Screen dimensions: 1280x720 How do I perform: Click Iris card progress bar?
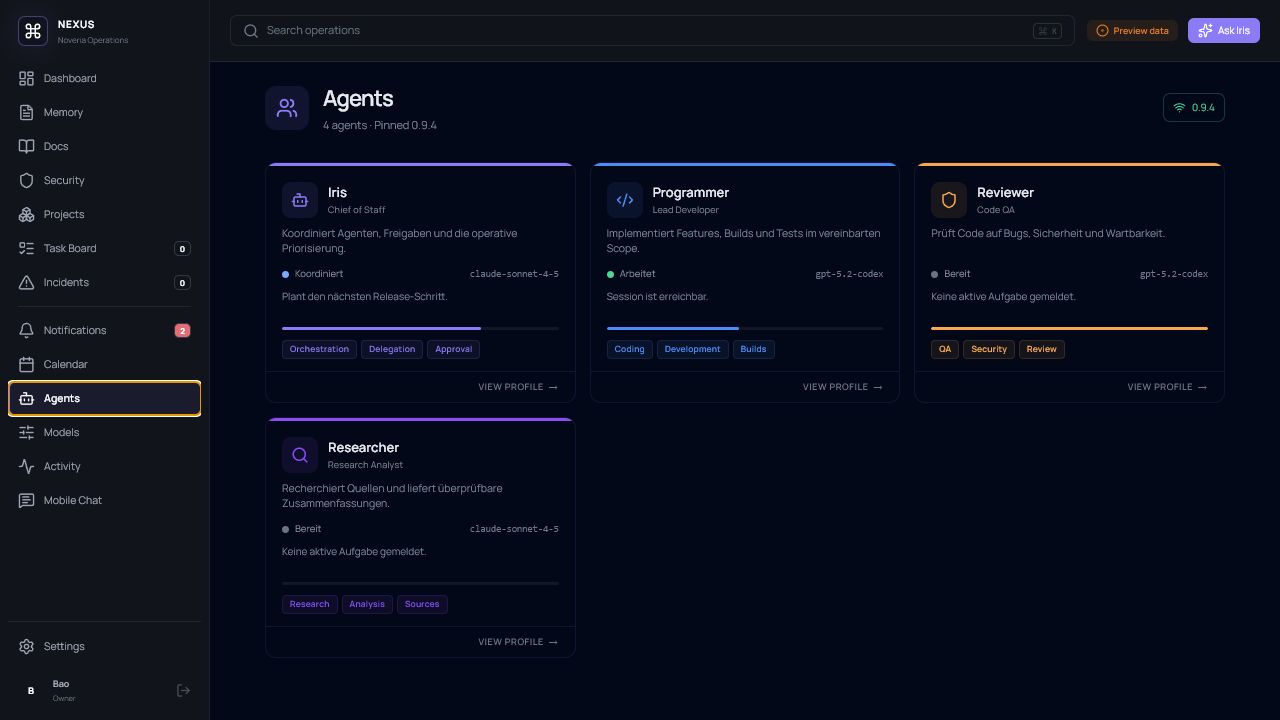tap(420, 328)
